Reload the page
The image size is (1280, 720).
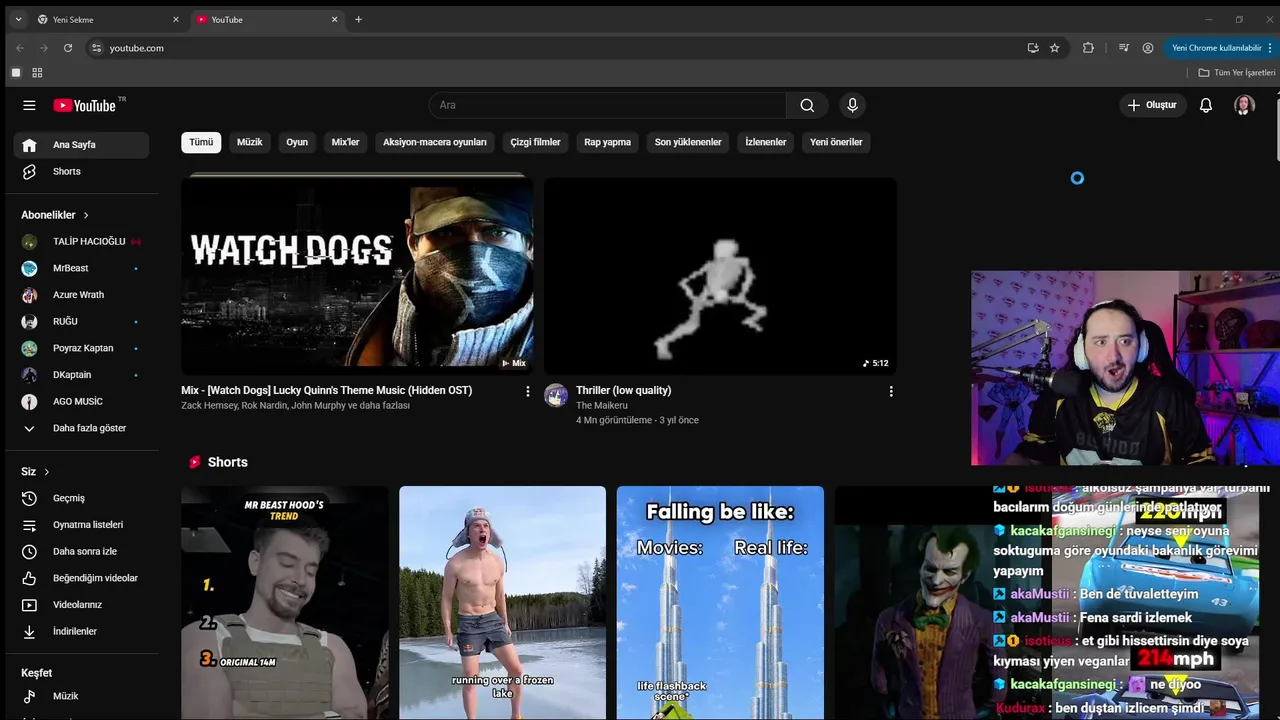(x=68, y=48)
